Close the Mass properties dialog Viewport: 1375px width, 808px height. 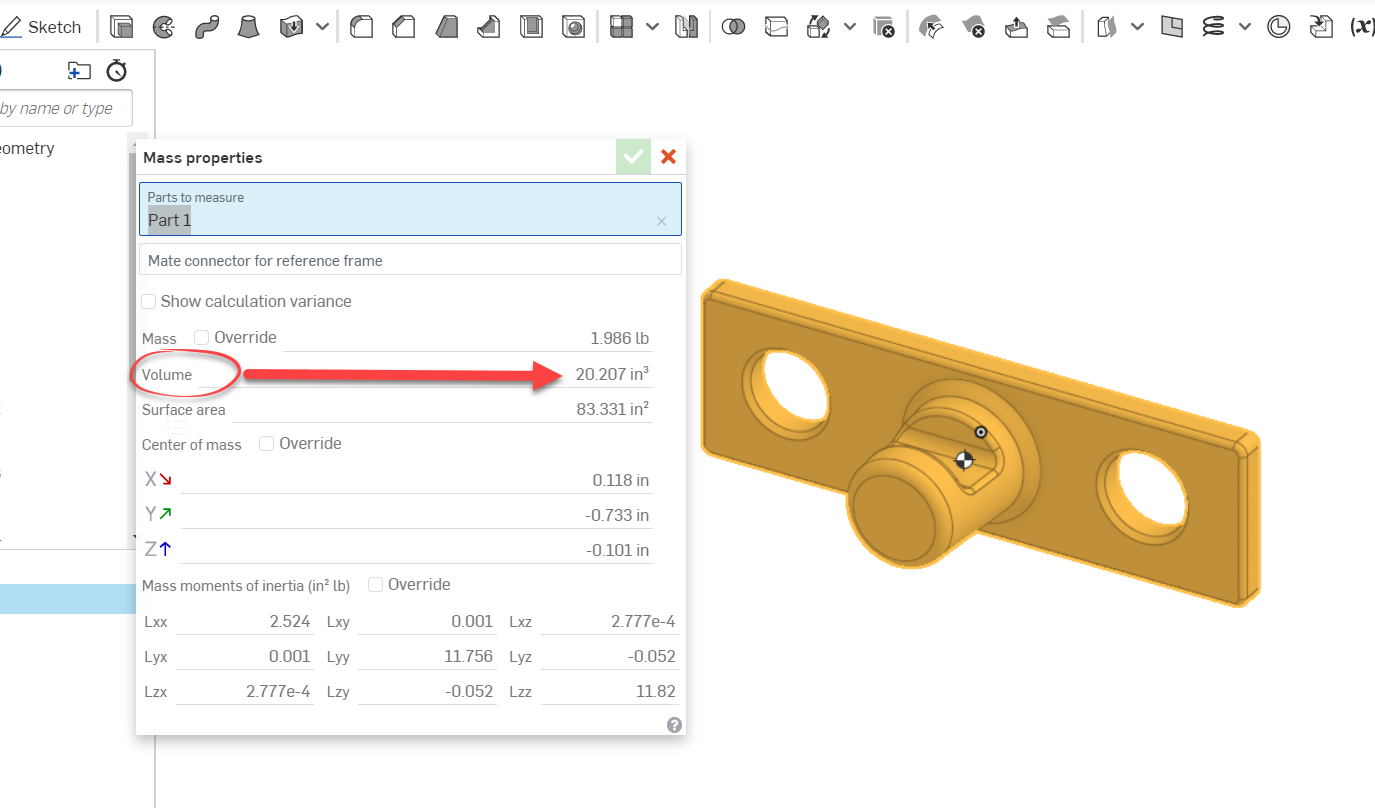[x=668, y=157]
